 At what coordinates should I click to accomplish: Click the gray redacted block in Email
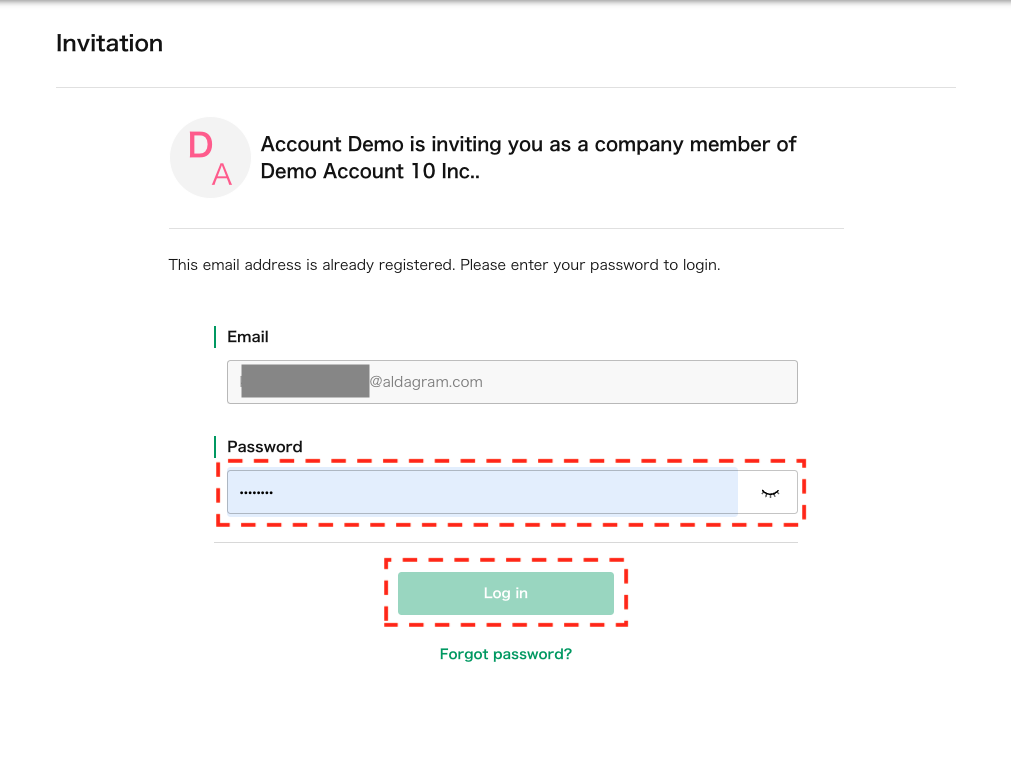click(305, 382)
